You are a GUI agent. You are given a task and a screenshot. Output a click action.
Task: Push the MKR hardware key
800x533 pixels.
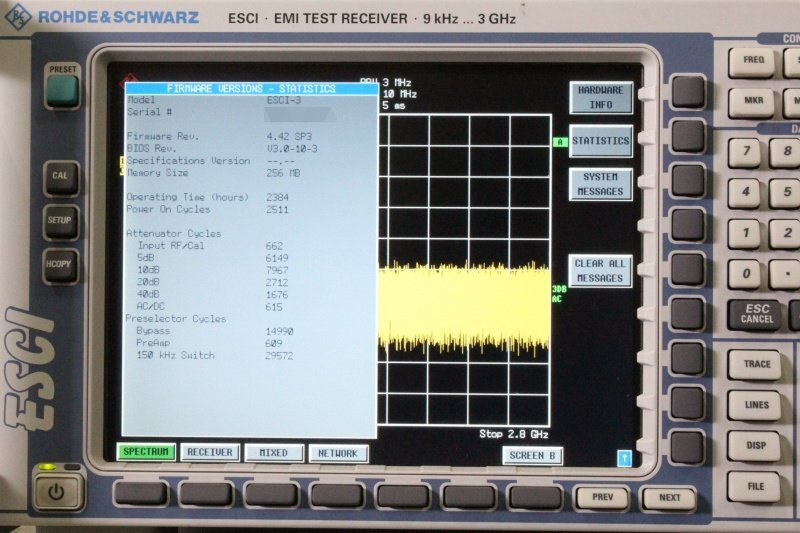[x=753, y=102]
